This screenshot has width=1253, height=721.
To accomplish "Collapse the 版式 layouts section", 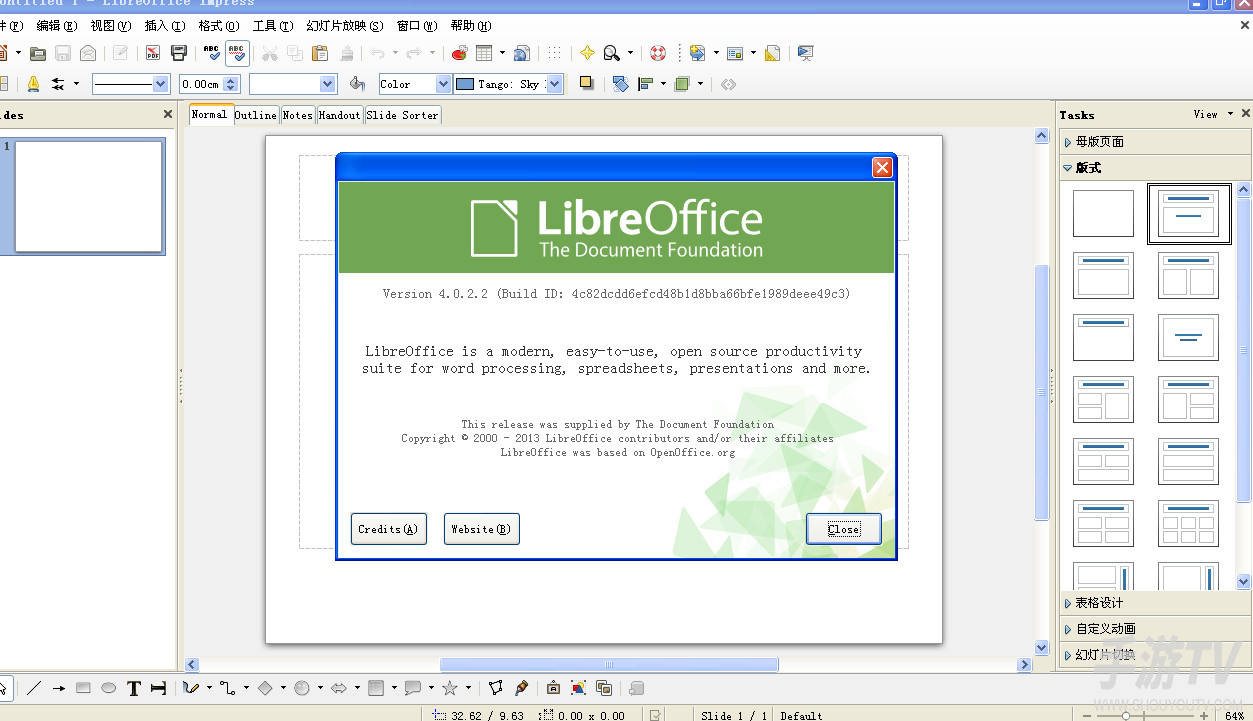I will click(1155, 168).
